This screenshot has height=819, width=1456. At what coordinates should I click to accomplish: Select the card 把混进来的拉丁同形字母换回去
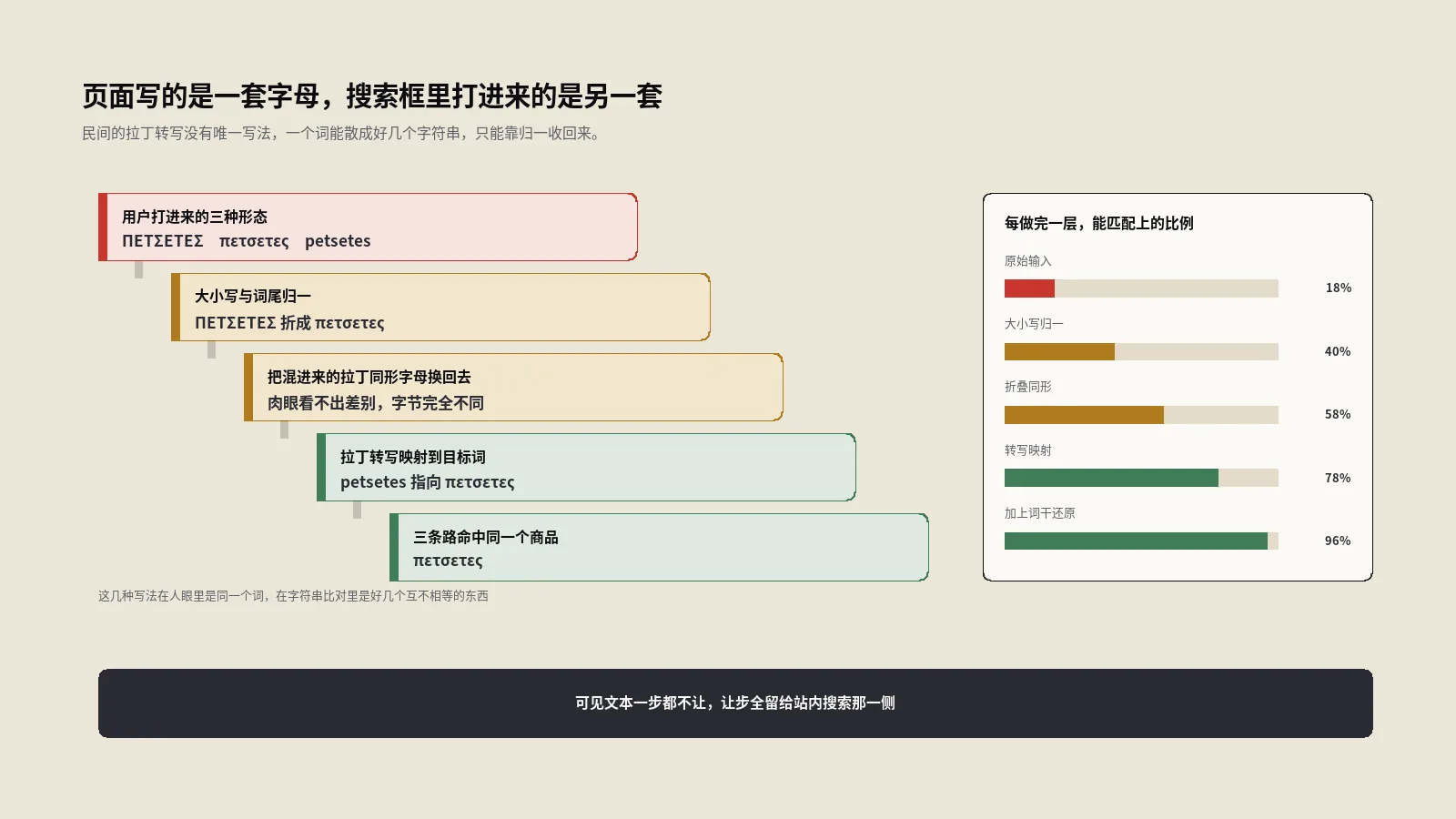click(513, 387)
